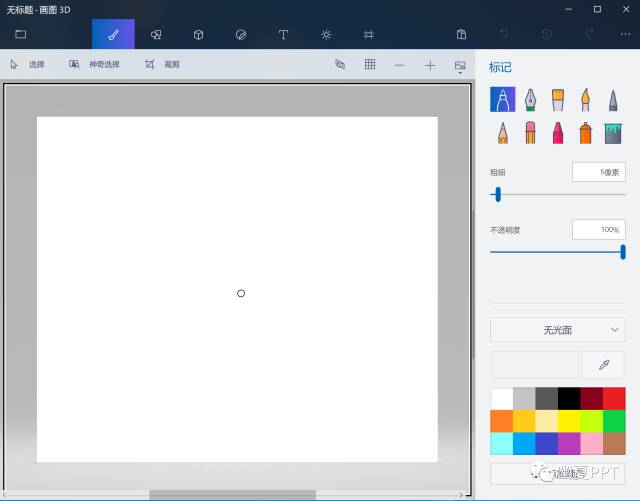Click the thickness 5像素 input field
The width and height of the screenshot is (640, 501).
598,172
